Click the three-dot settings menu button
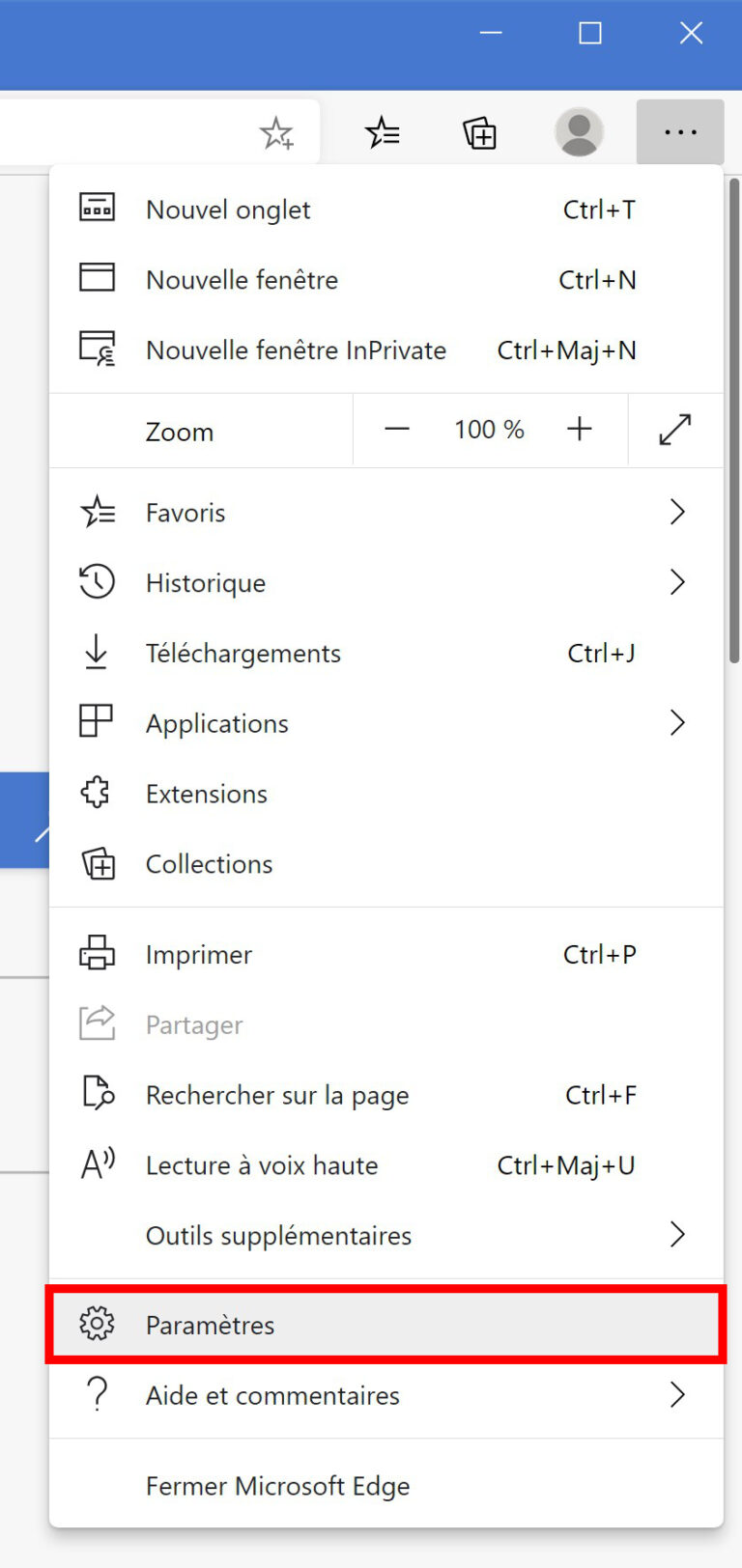The width and height of the screenshot is (742, 1568). pyautogui.click(x=680, y=132)
